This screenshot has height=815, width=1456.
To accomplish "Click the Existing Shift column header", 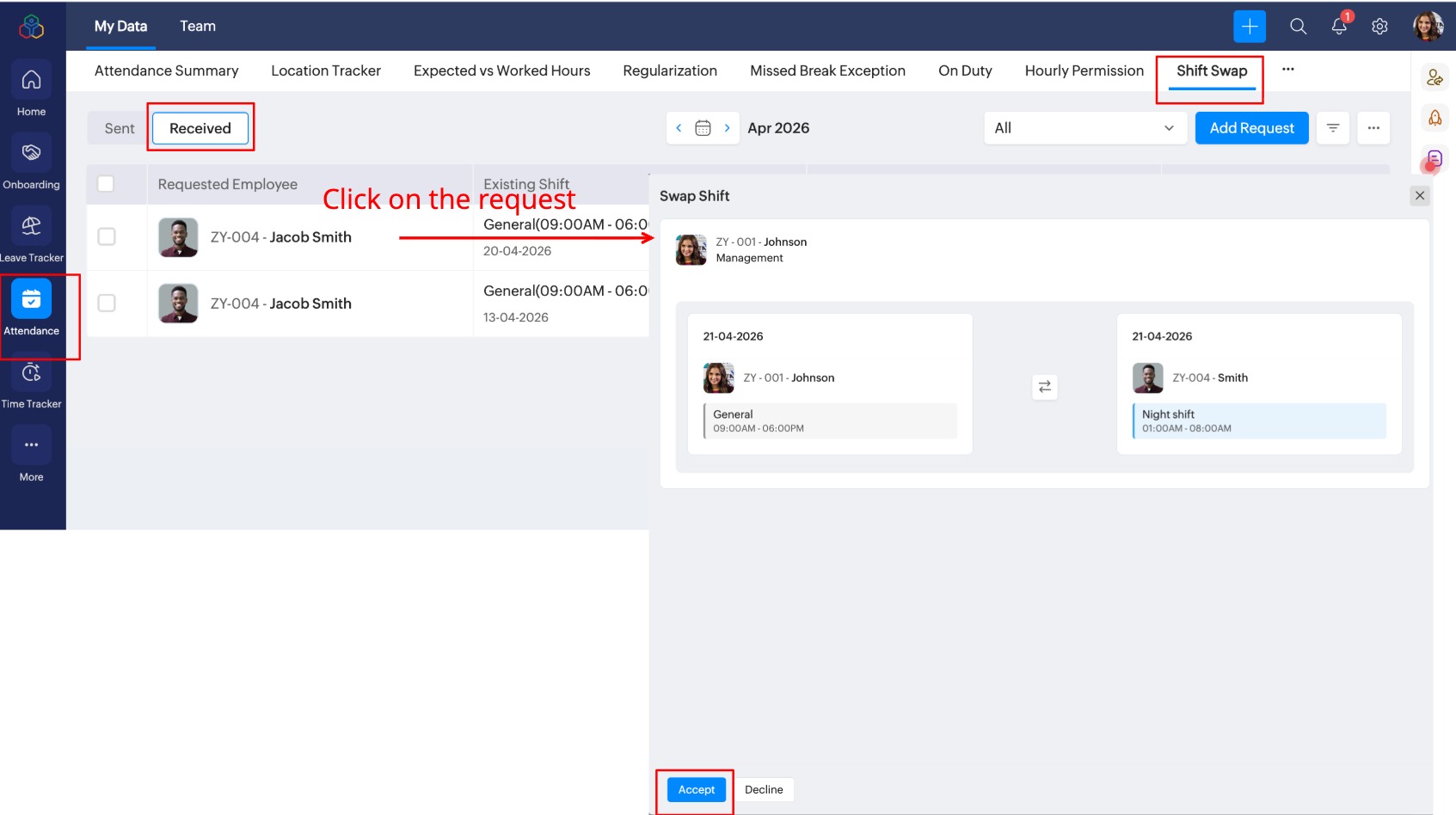I will click(x=526, y=184).
